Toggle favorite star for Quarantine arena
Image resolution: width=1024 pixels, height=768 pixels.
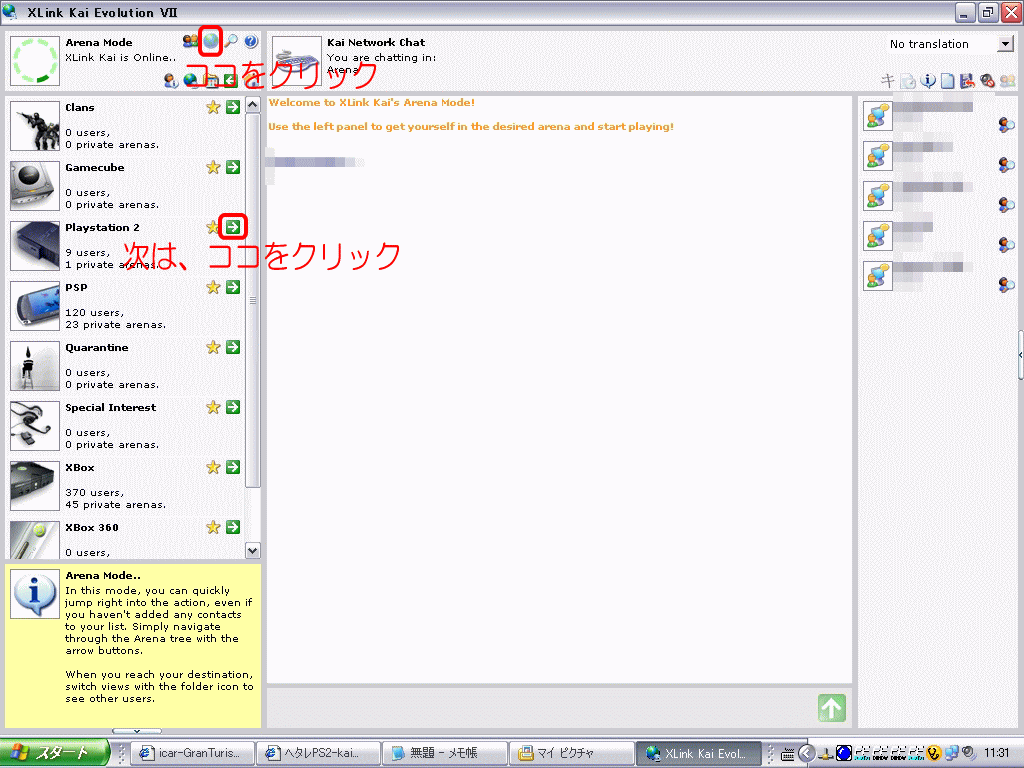[213, 347]
